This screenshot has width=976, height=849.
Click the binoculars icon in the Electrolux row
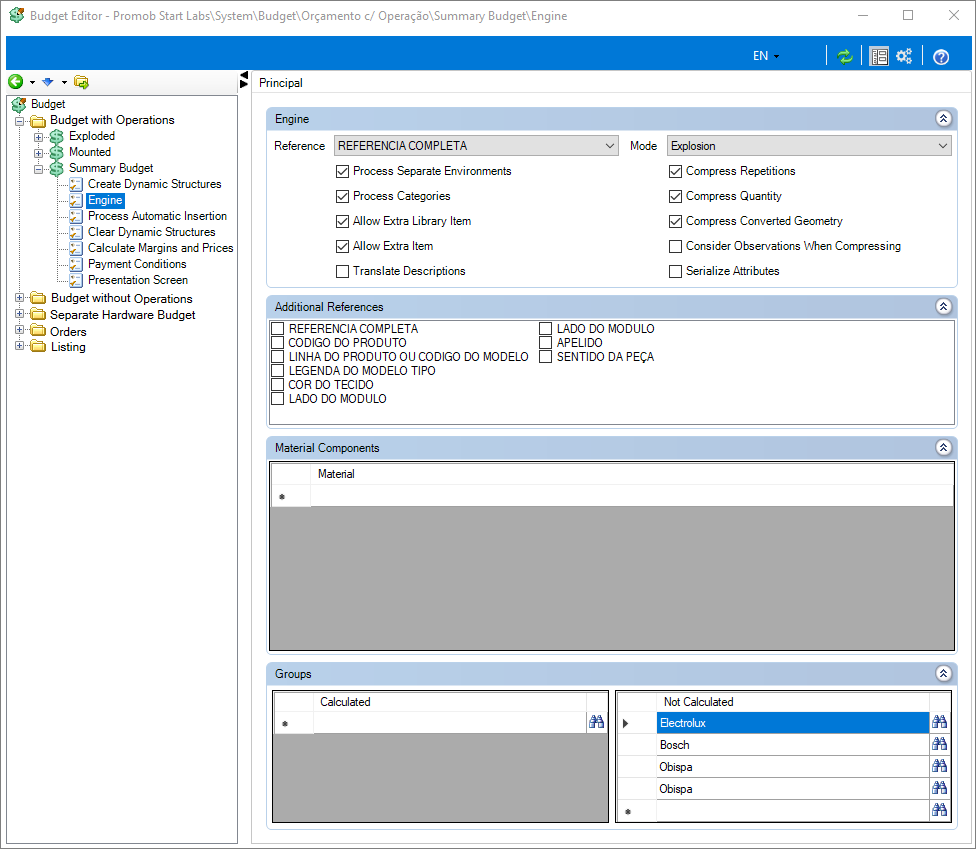939,722
